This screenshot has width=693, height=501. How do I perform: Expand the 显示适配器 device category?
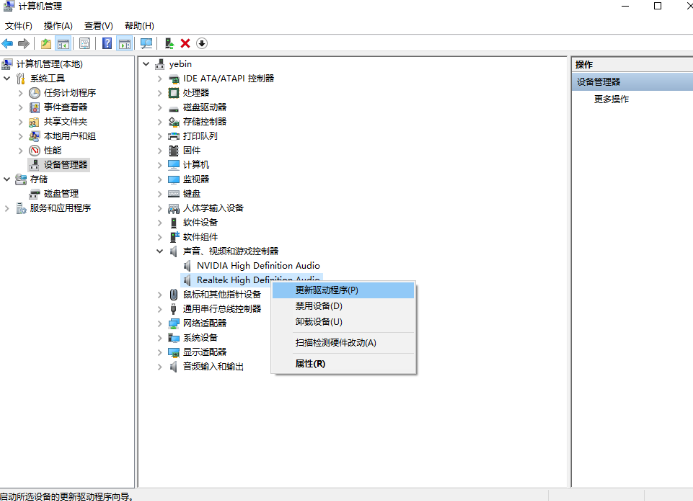pyautogui.click(x=160, y=352)
